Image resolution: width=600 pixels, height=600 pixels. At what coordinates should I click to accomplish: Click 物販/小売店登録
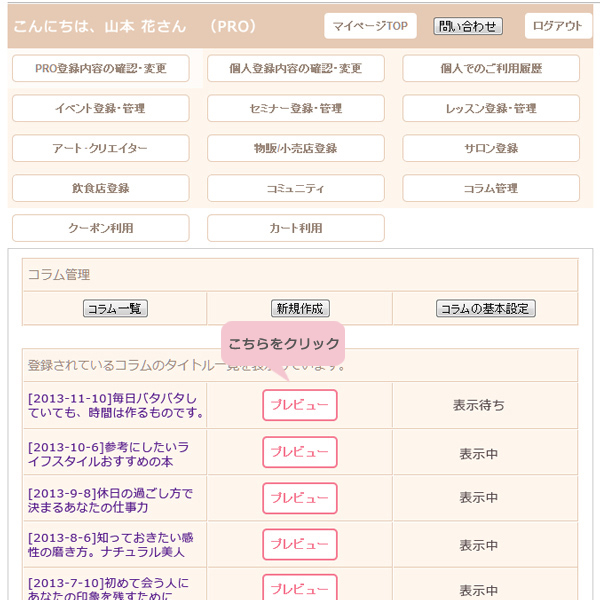(x=296, y=148)
